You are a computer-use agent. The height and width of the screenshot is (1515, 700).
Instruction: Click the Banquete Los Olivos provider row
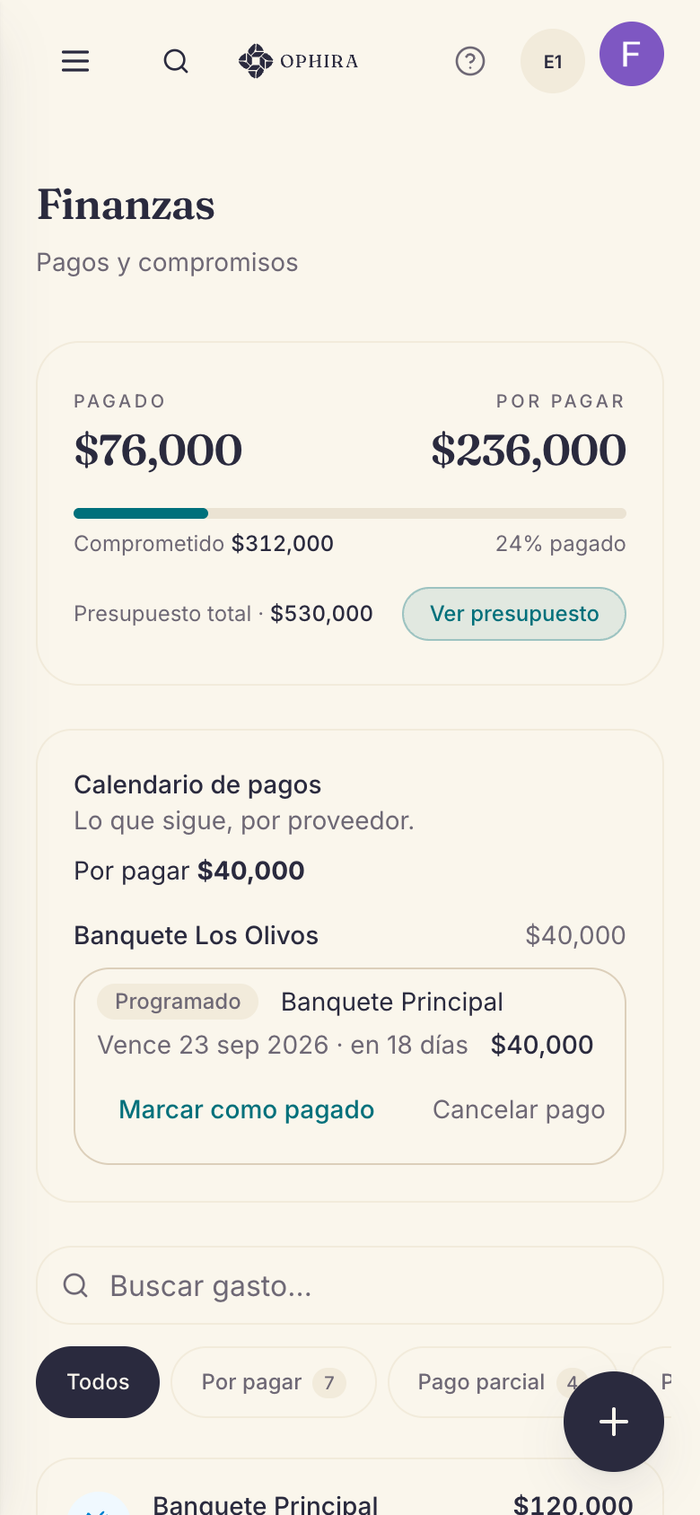[350, 936]
